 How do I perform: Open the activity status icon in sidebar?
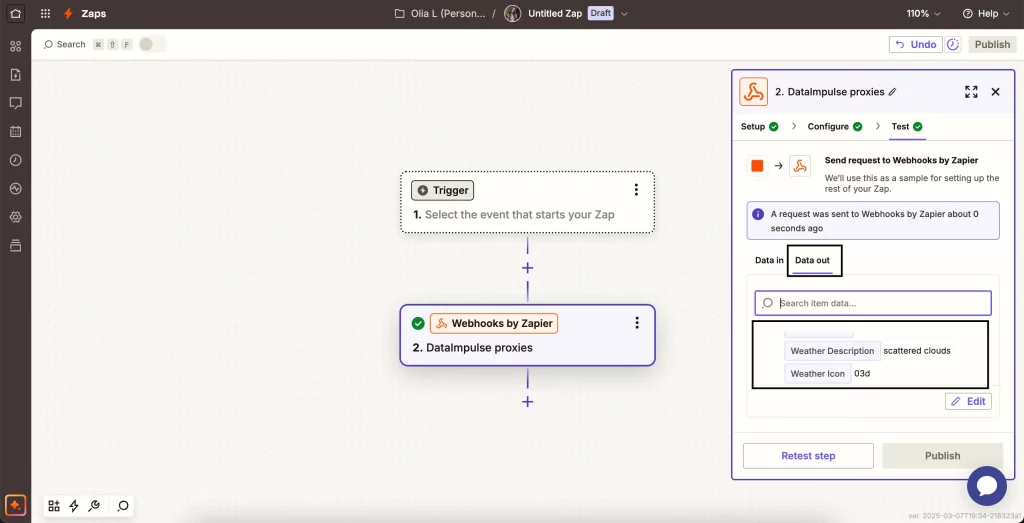(x=16, y=188)
